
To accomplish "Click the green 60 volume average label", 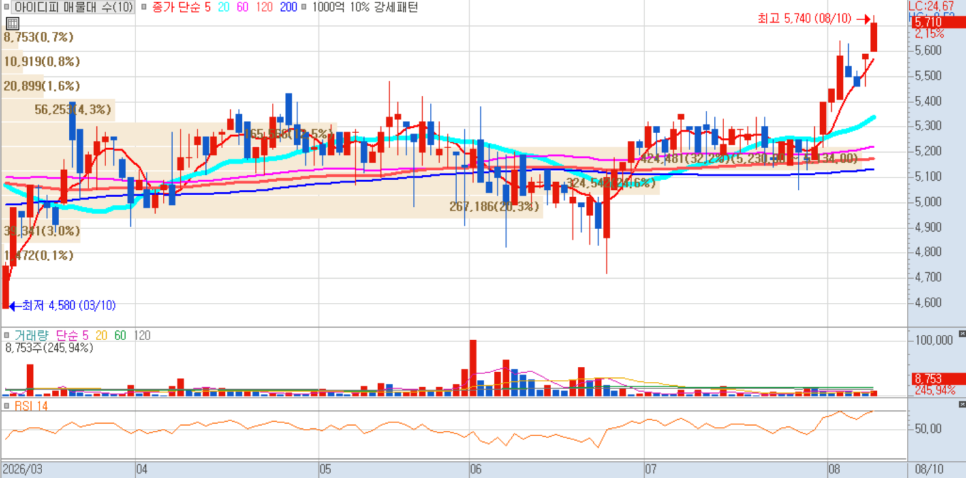I will [121, 336].
